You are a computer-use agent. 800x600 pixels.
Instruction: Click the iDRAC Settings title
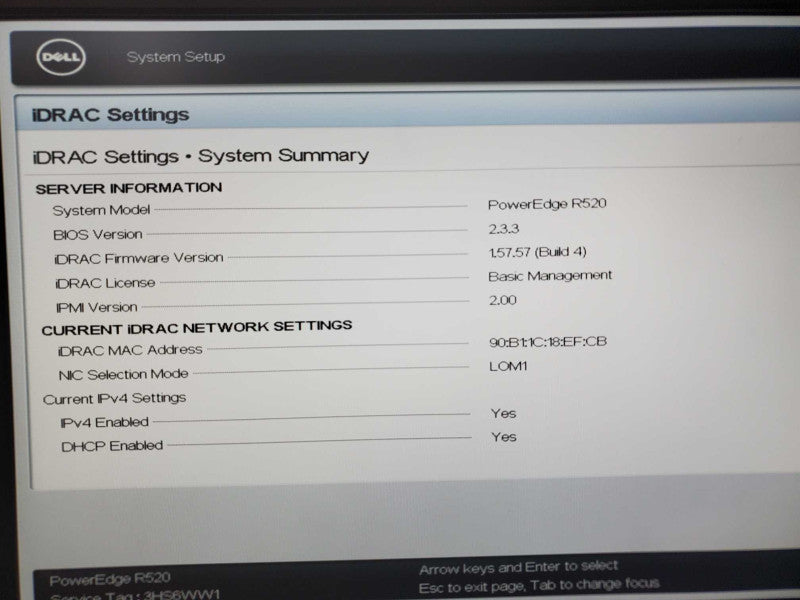[x=110, y=115]
